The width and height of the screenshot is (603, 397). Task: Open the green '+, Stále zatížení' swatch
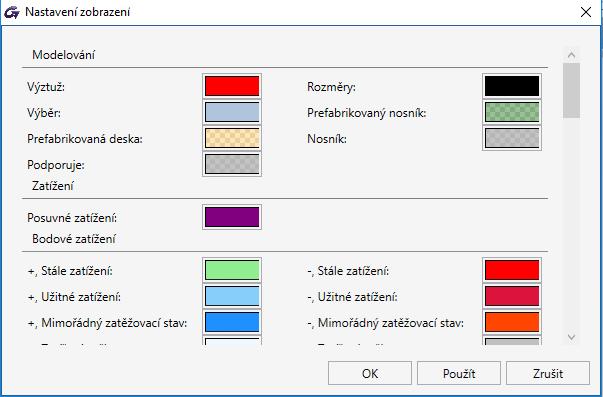pos(232,270)
